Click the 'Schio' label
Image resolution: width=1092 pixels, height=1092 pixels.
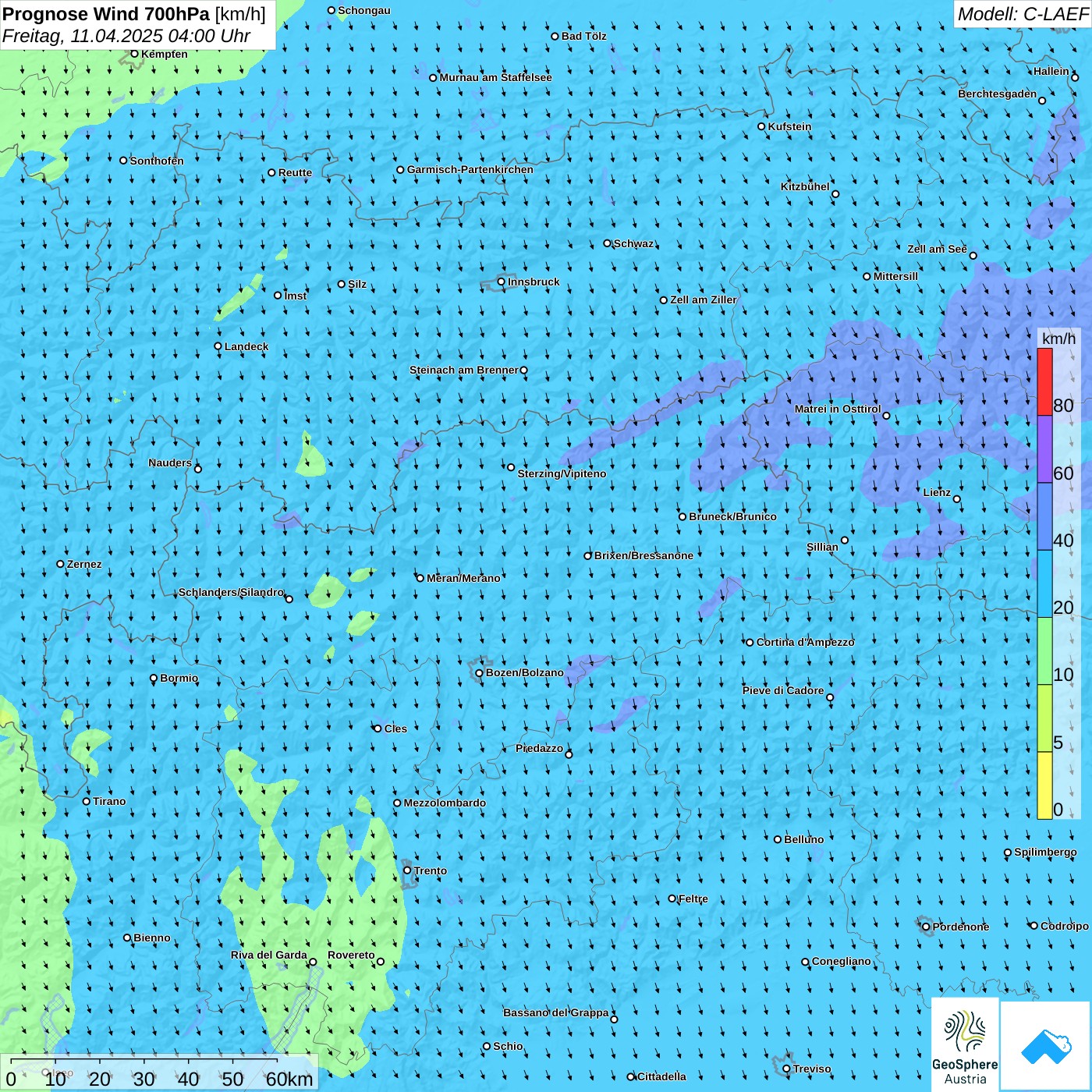(508, 1046)
